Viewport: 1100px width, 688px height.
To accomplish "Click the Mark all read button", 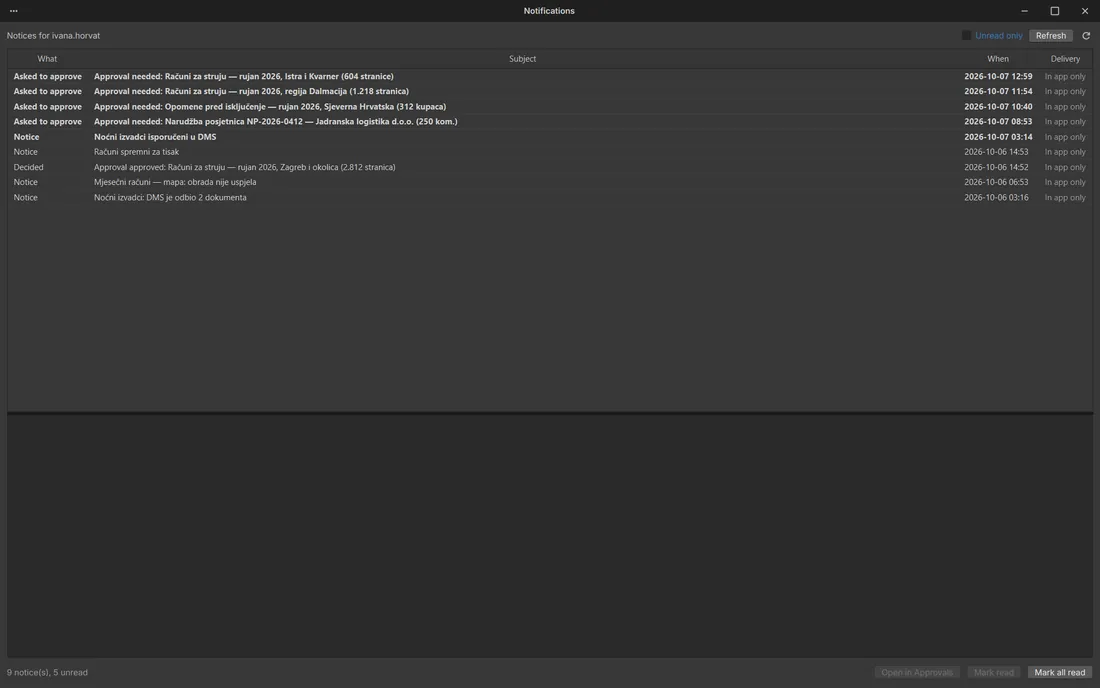I will point(1059,673).
